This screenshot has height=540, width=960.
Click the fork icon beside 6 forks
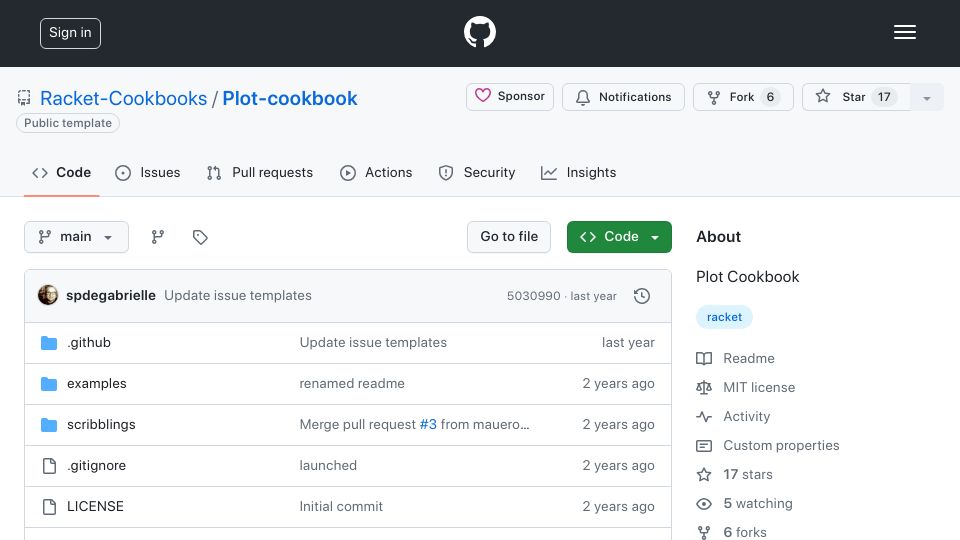pyautogui.click(x=704, y=533)
